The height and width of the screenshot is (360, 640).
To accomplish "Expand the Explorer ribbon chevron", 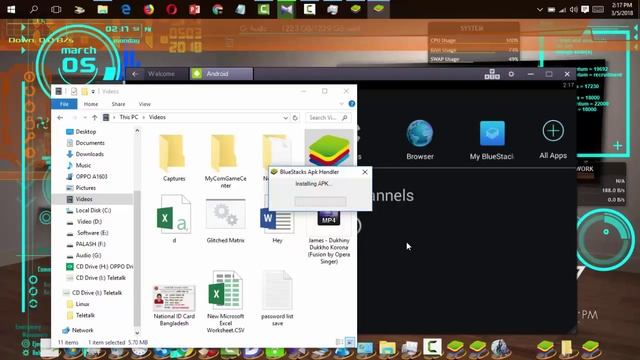I will [x=341, y=104].
